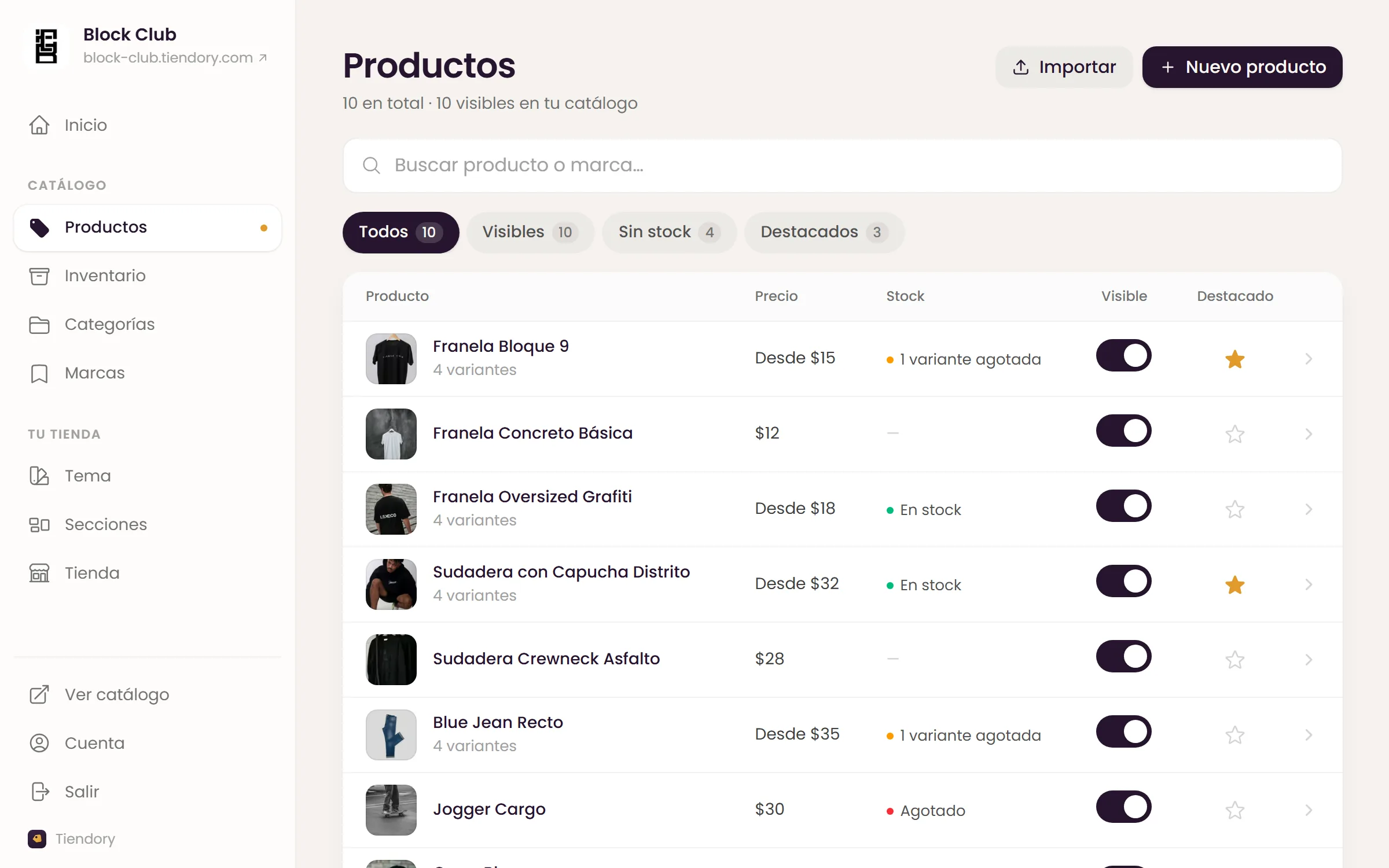Unstar Franela Bloque 9 as destacado
This screenshot has height=868, width=1389.
coord(1235,359)
